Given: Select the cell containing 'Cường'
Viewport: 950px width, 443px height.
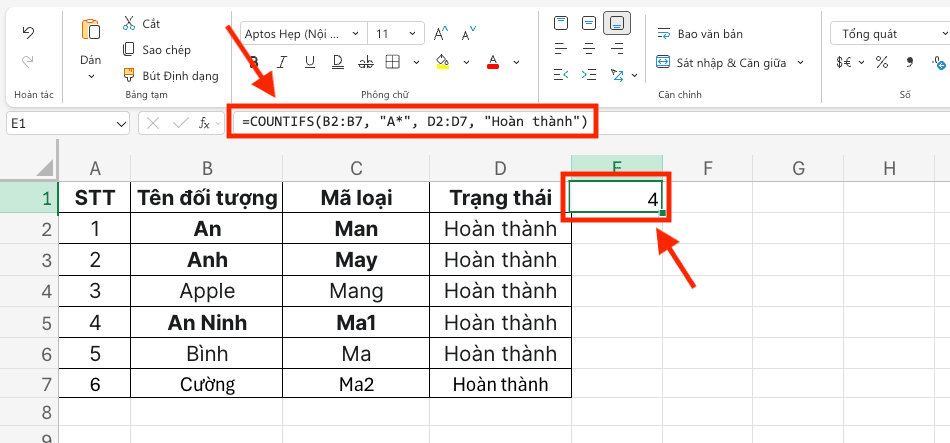Looking at the screenshot, I should point(207,384).
